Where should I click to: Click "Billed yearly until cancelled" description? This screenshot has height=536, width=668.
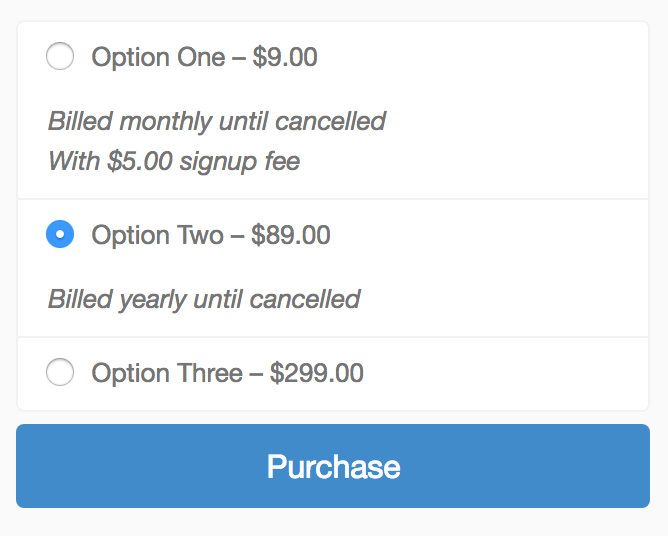click(204, 299)
